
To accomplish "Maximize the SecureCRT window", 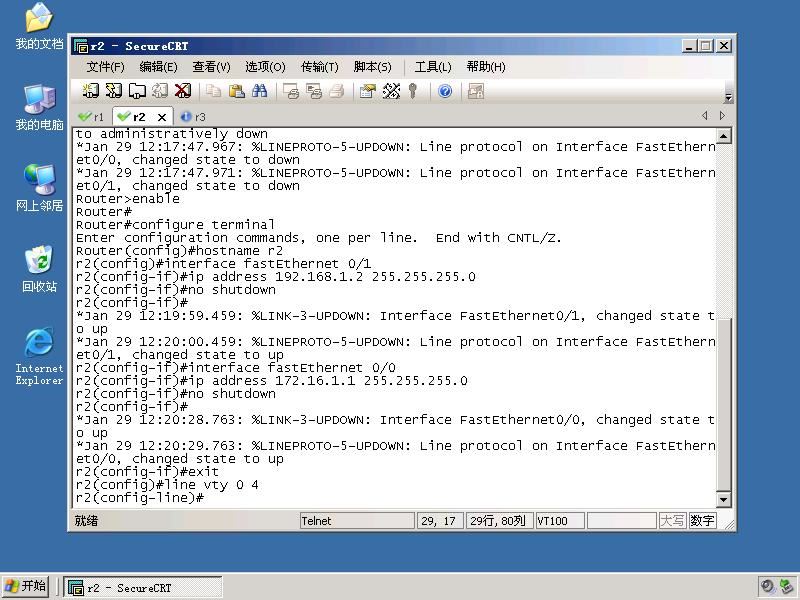I will coord(706,46).
